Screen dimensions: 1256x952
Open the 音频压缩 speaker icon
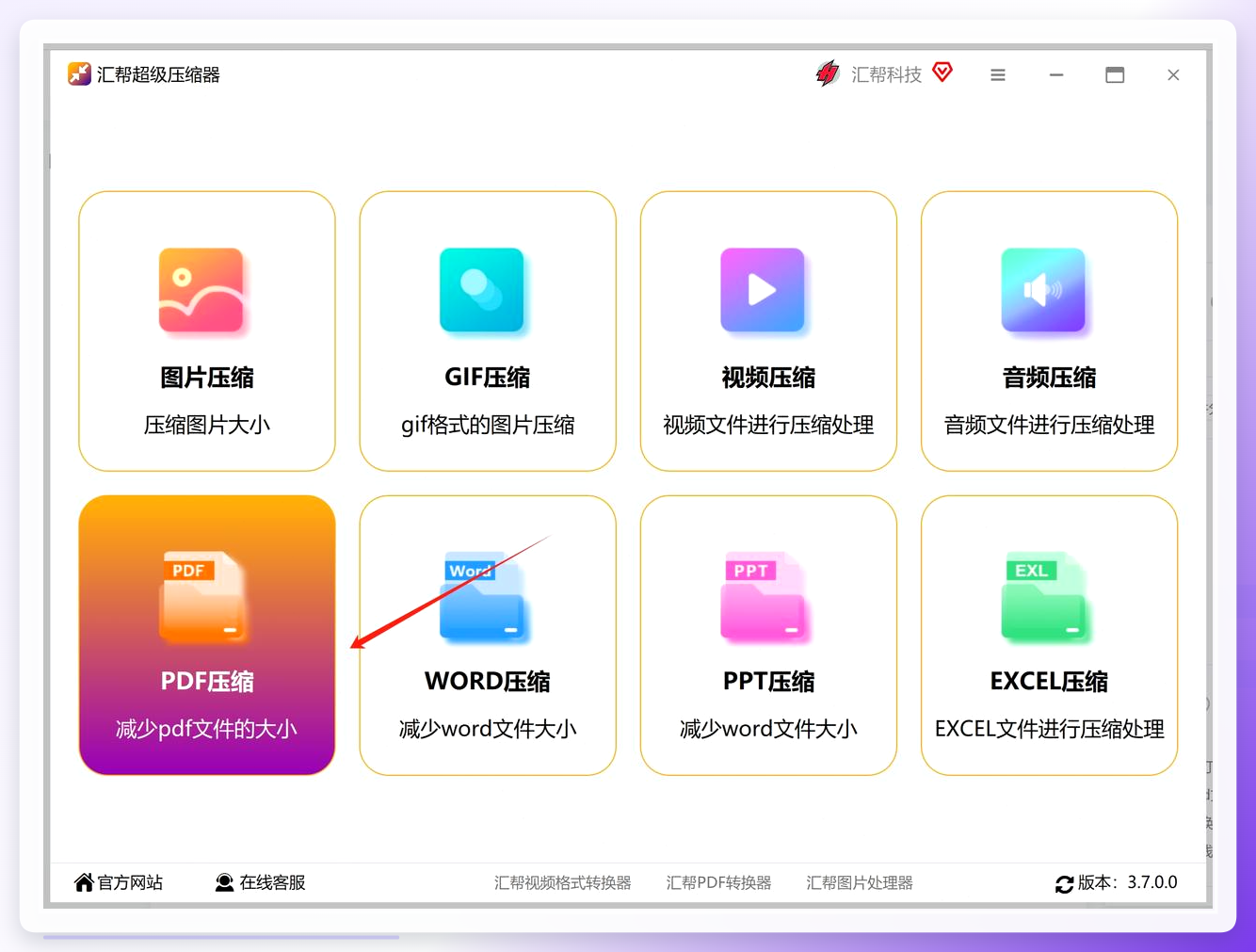(x=1043, y=290)
